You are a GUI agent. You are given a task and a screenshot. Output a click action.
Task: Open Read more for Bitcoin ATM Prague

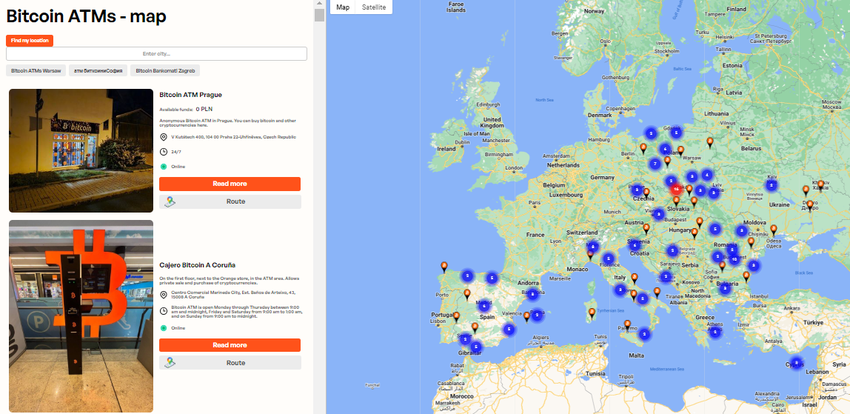point(230,184)
